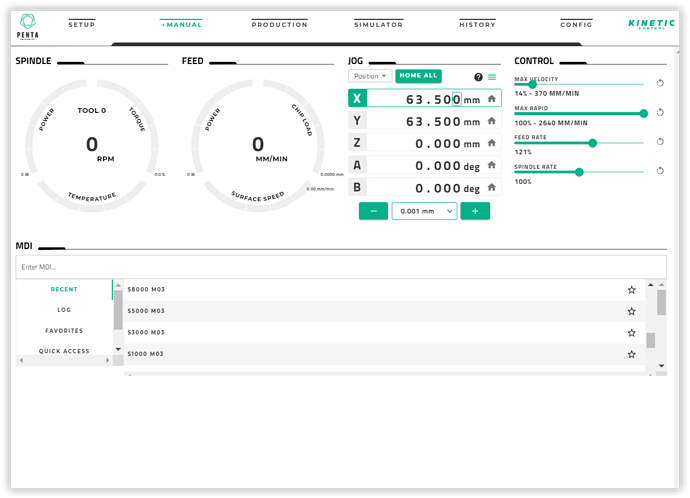This screenshot has width=690, height=498.
Task: Click the Z position value 0.000 mm
Action: click(448, 143)
